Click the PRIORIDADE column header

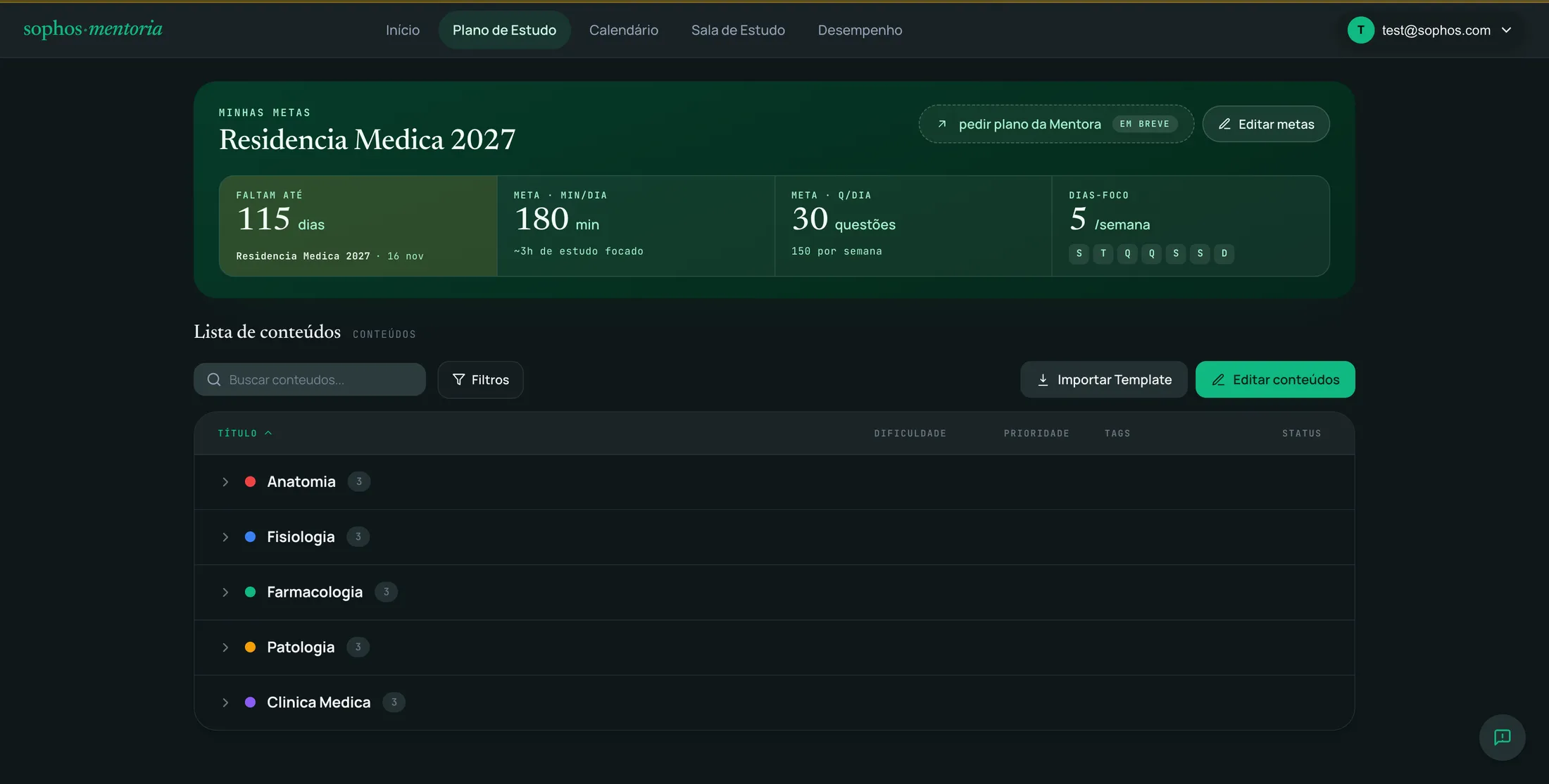tap(1036, 434)
